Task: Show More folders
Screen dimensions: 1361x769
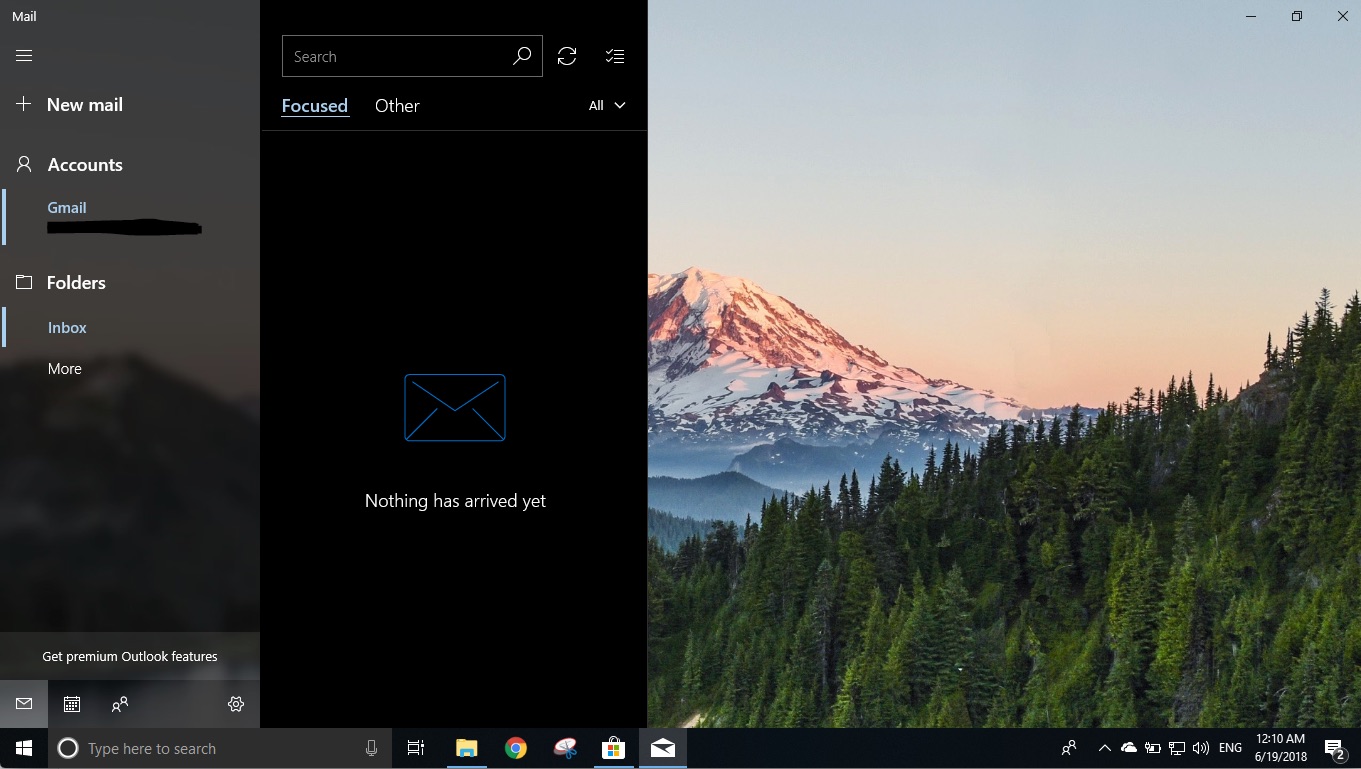Action: coord(65,369)
